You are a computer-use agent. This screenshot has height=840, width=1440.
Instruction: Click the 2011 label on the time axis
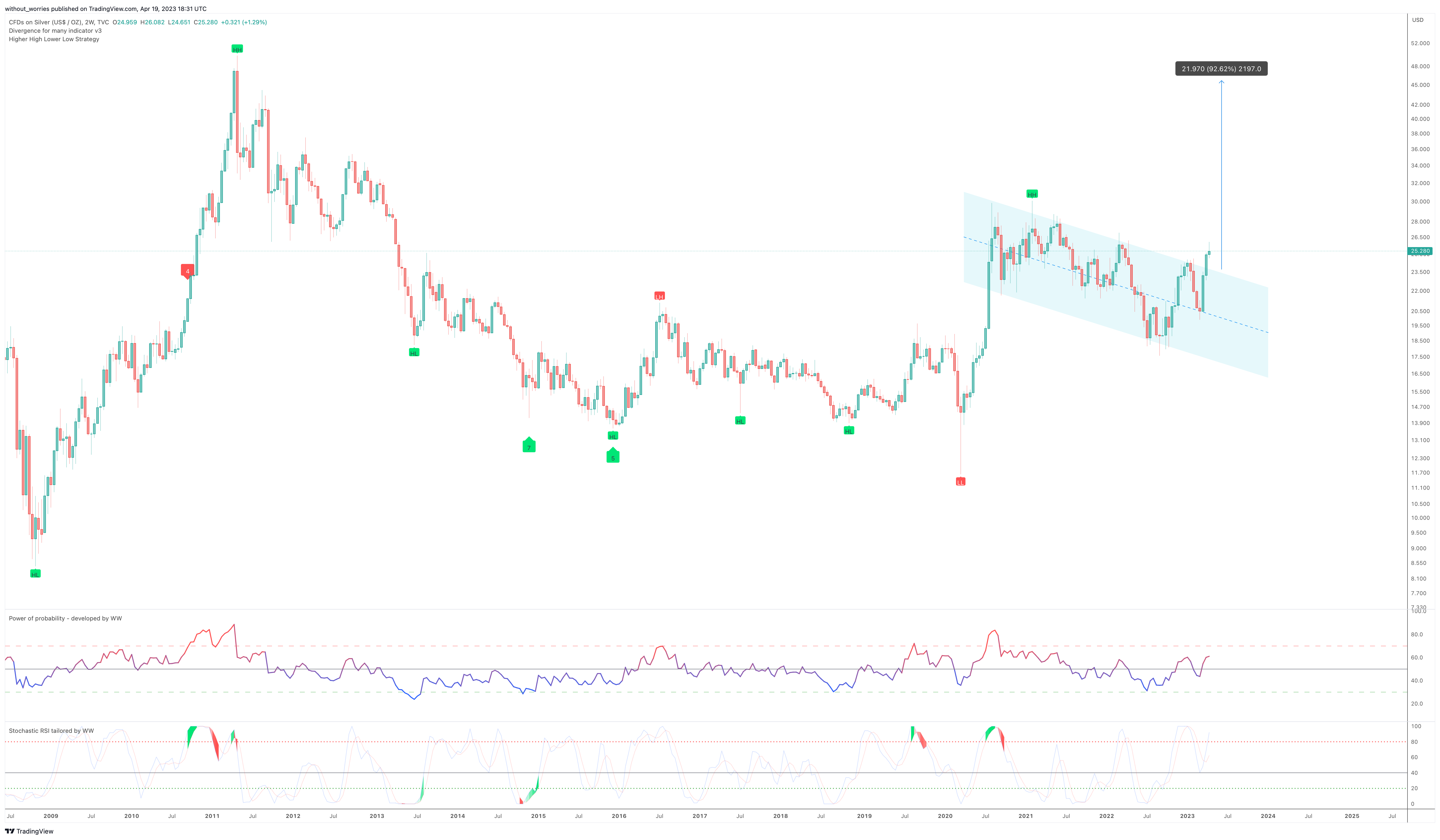[212, 816]
